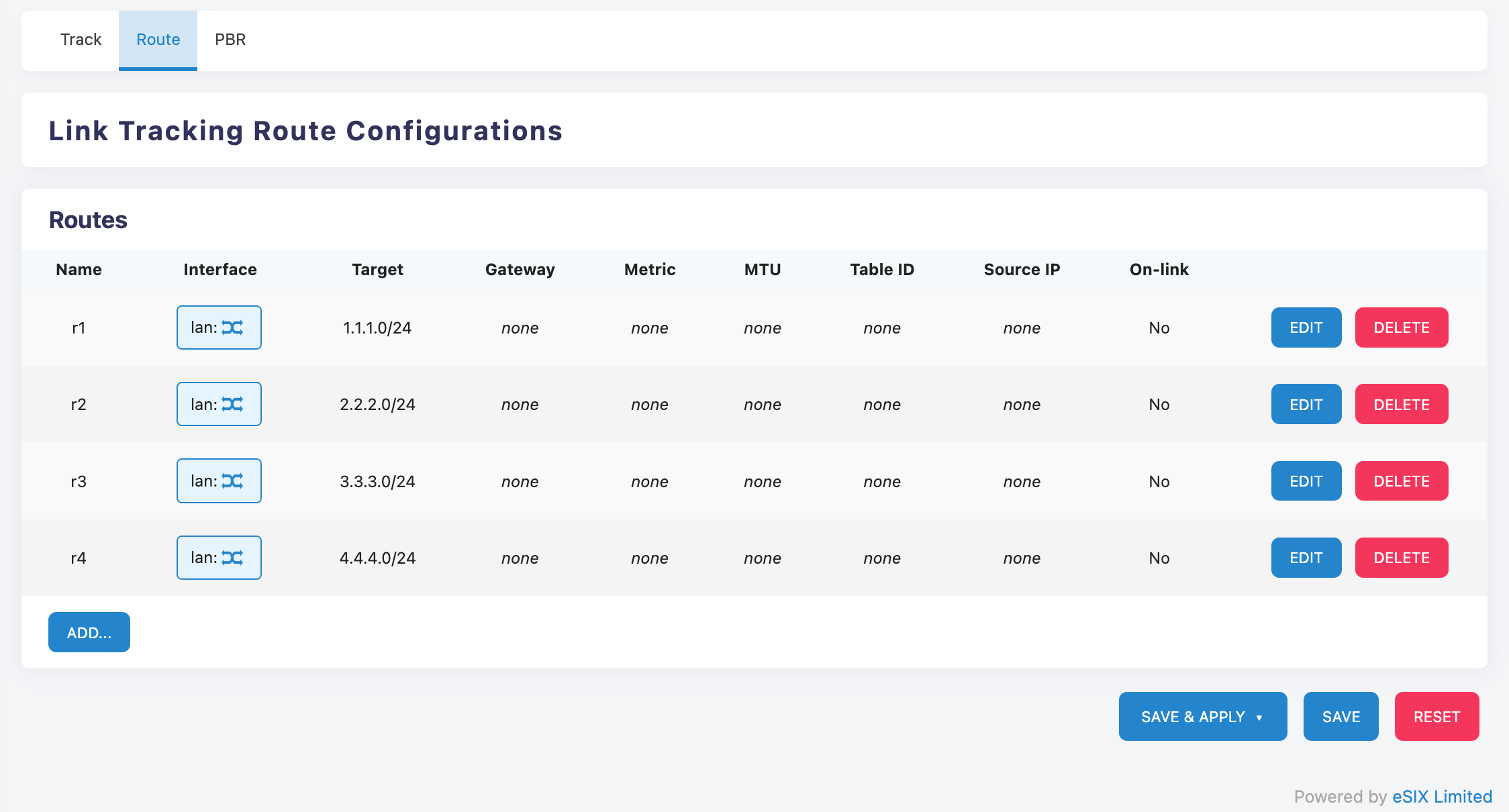Click the lan interface icon for route r4
The height and width of the screenshot is (812, 1509).
(x=232, y=558)
